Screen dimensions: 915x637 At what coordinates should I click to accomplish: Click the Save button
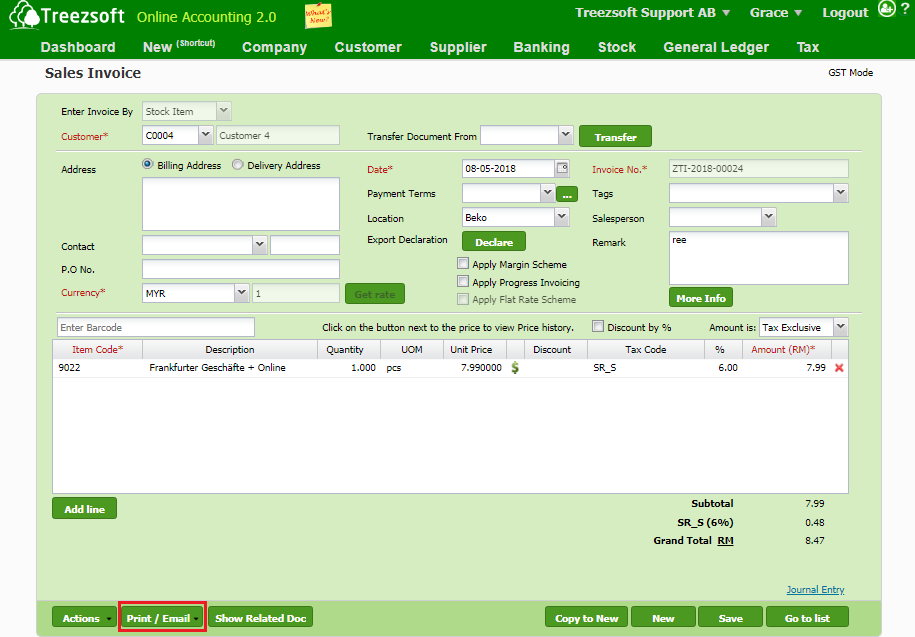[730, 617]
